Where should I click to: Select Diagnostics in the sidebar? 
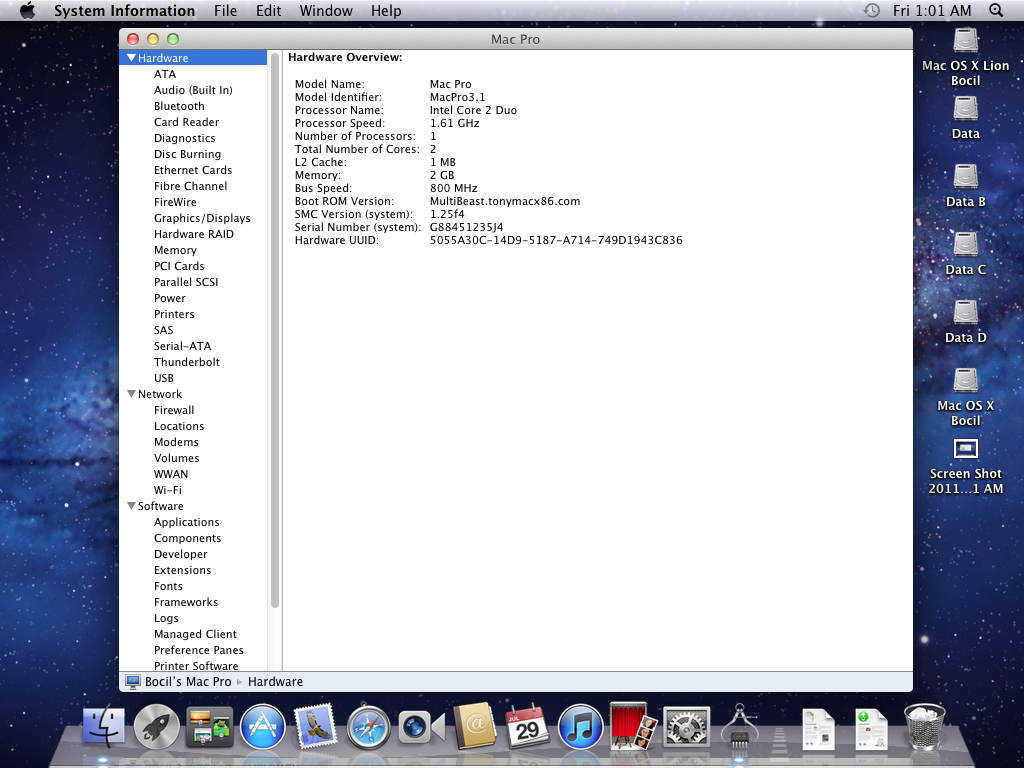click(x=184, y=138)
